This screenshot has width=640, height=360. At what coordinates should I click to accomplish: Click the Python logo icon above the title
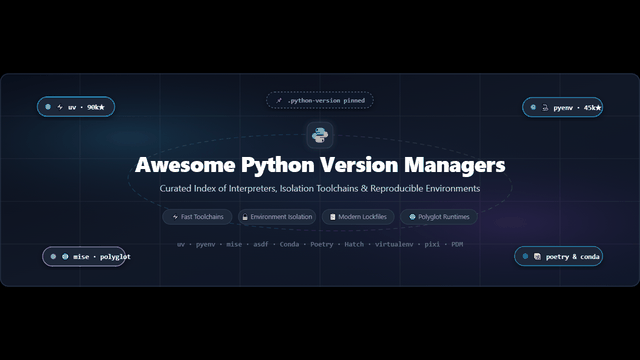click(x=320, y=135)
